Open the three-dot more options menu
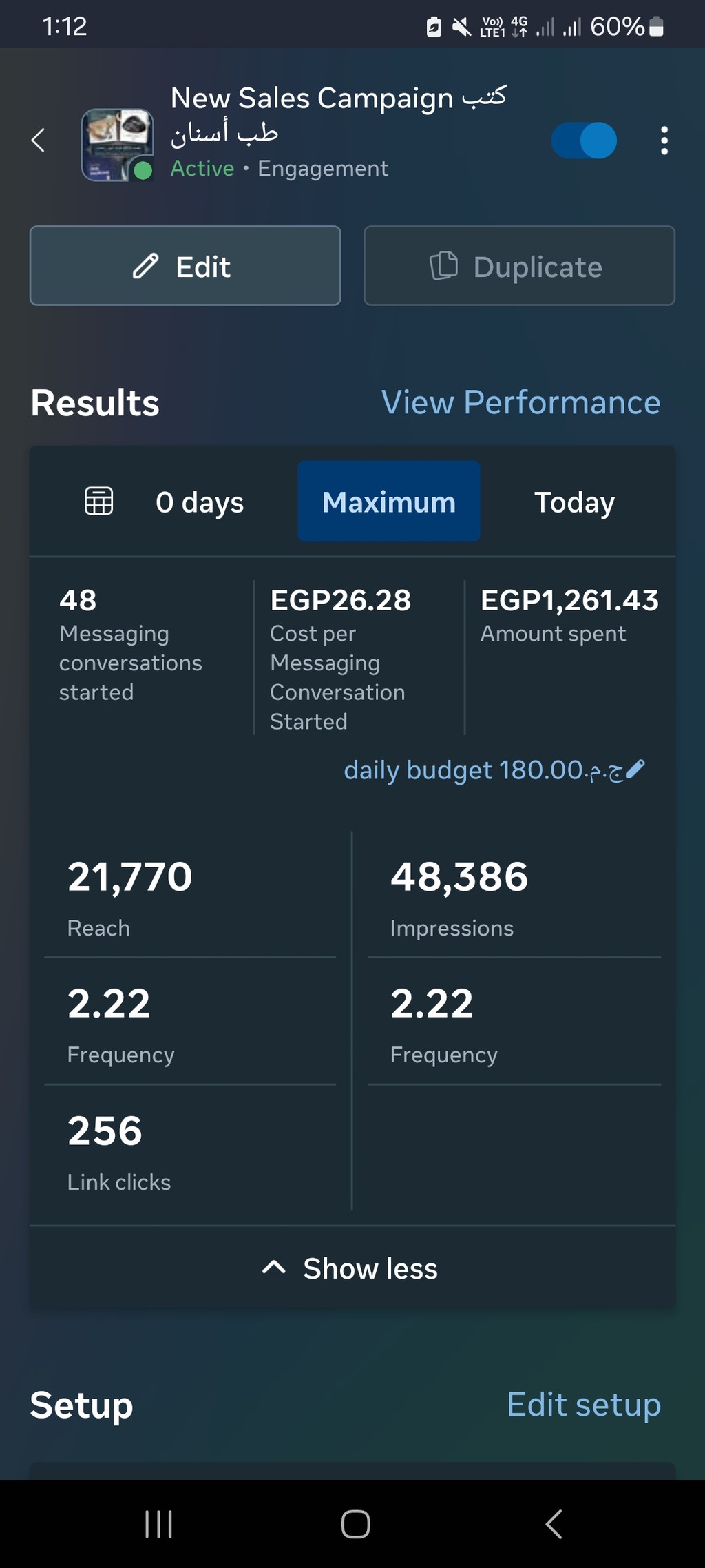The height and width of the screenshot is (1568, 705). click(x=664, y=141)
